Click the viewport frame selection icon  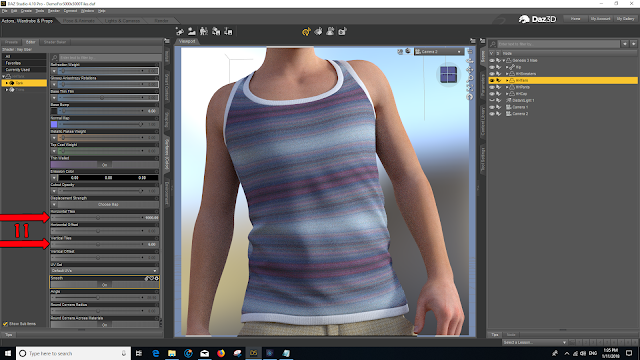point(470,88)
